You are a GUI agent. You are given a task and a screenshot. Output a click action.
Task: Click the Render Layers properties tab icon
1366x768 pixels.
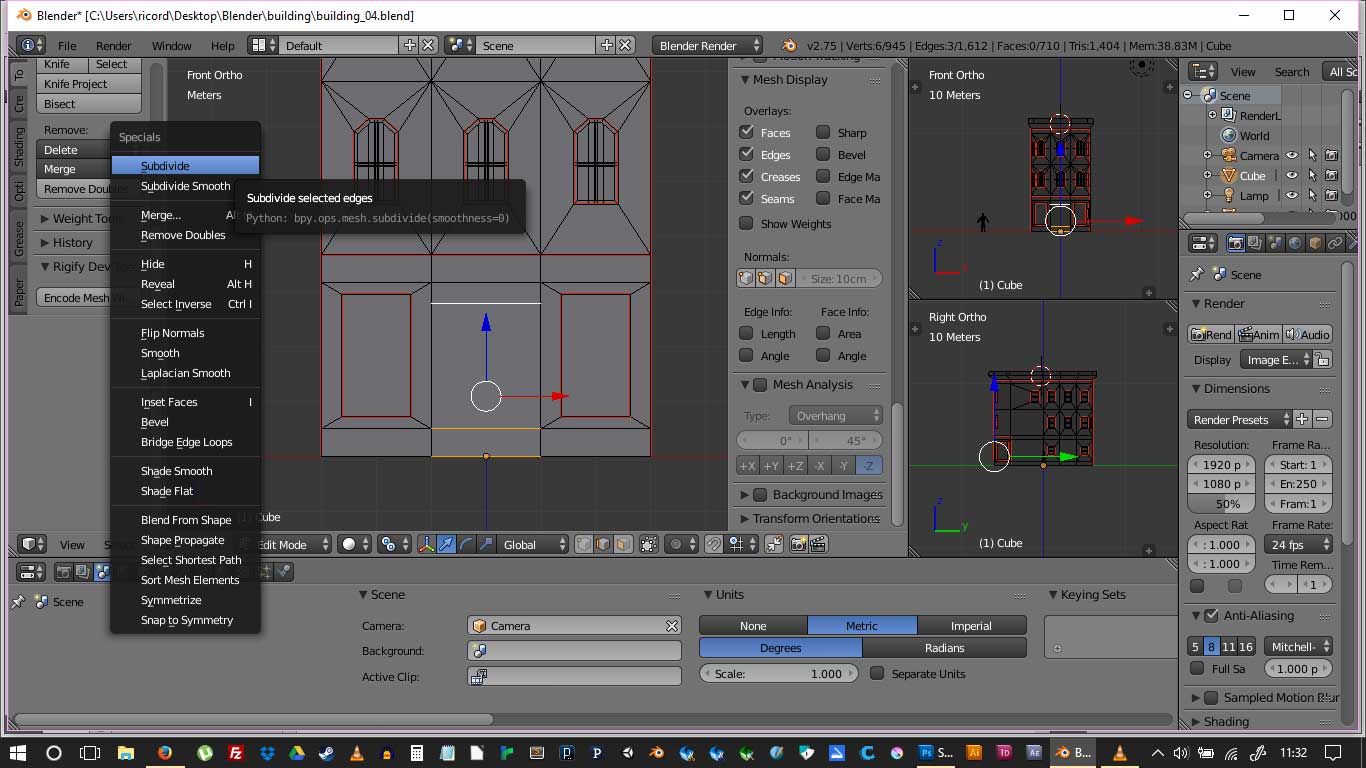1255,243
